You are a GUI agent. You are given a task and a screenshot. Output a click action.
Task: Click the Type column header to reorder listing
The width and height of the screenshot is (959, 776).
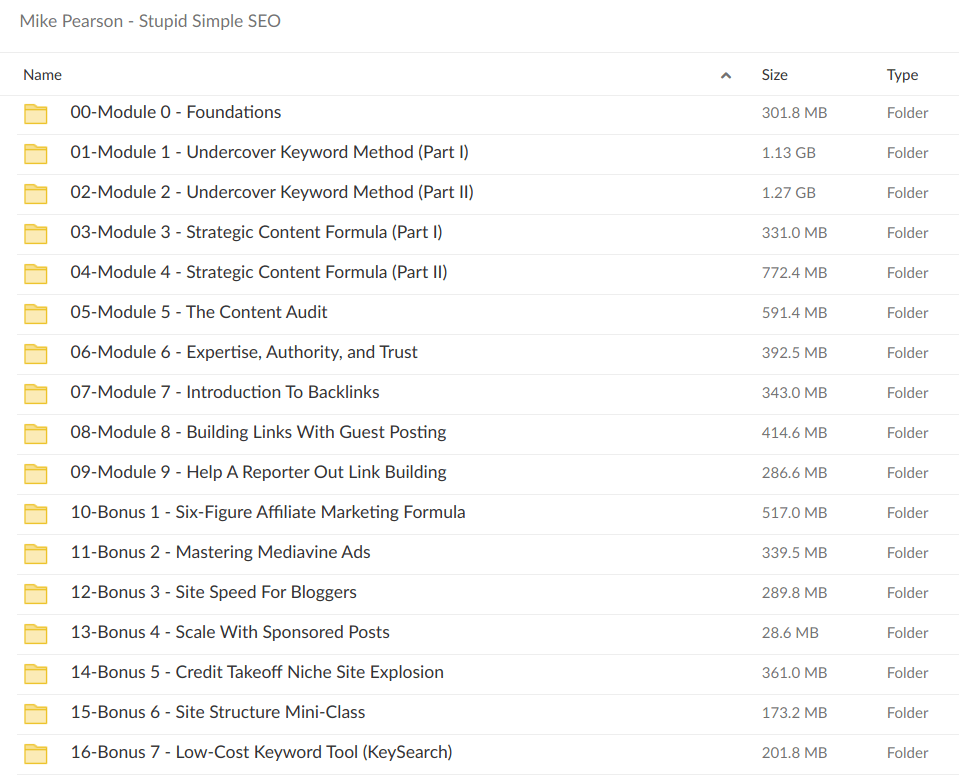[902, 74]
